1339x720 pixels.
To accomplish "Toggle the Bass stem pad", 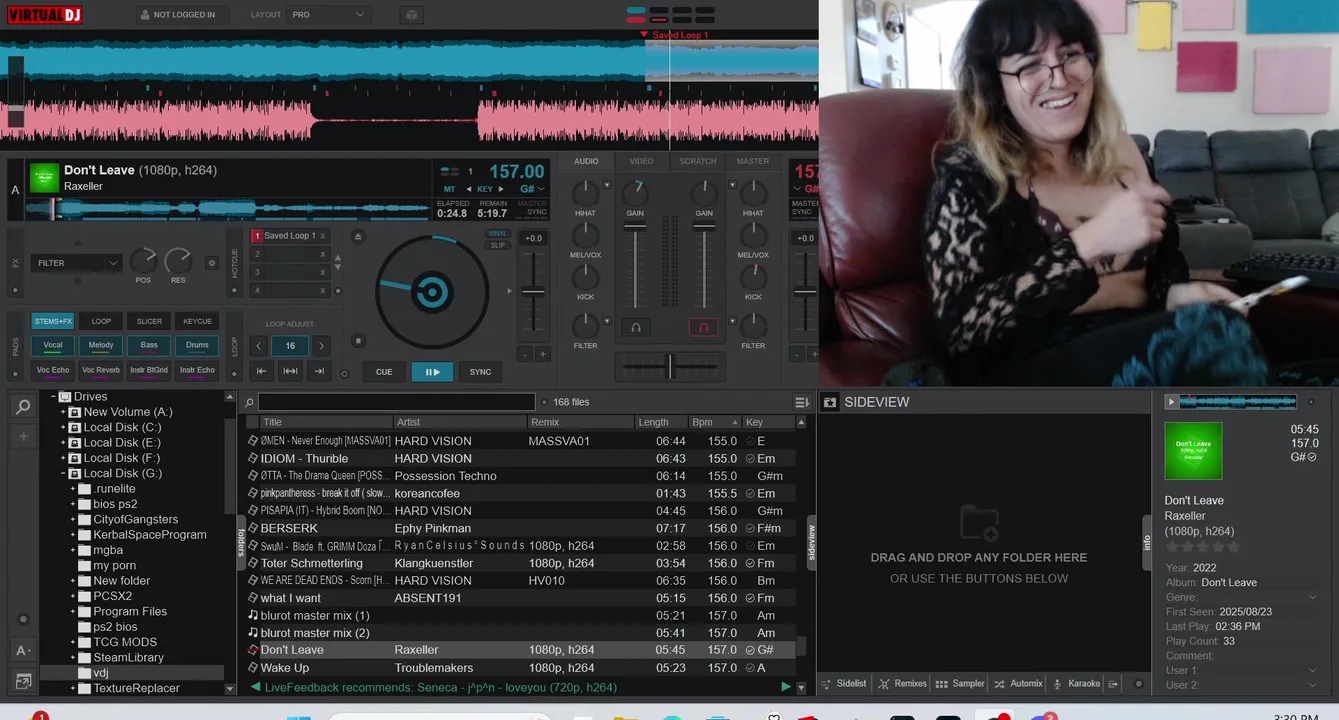I will 149,346.
